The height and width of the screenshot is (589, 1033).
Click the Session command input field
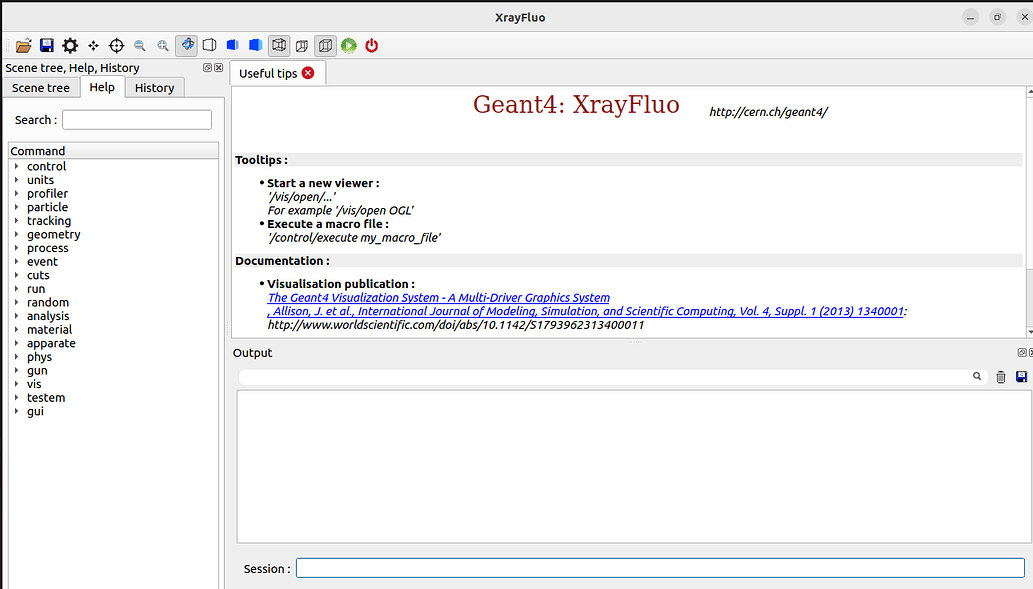[660, 568]
